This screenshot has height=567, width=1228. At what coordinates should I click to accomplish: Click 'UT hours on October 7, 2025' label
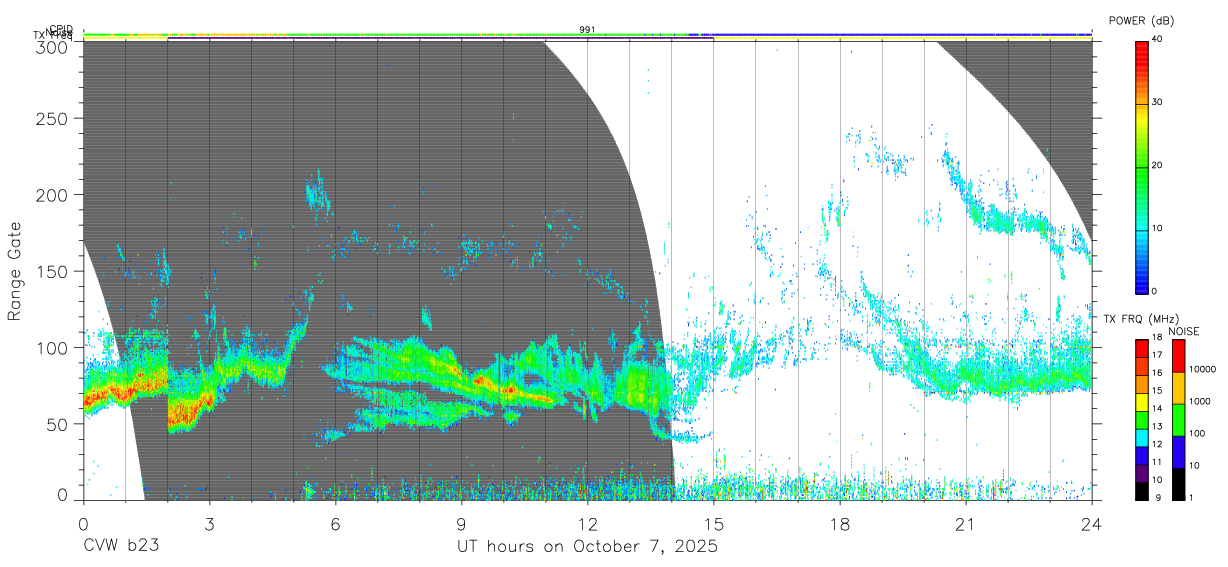coord(587,547)
